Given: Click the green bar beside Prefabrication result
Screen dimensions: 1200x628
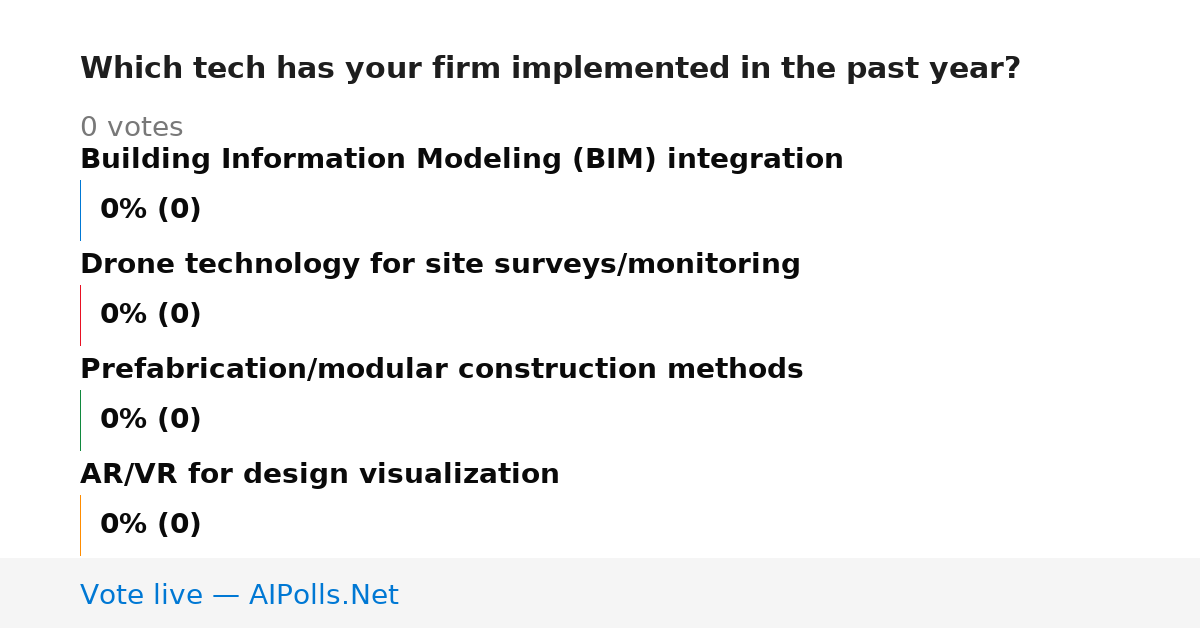Looking at the screenshot, I should click(x=80, y=420).
